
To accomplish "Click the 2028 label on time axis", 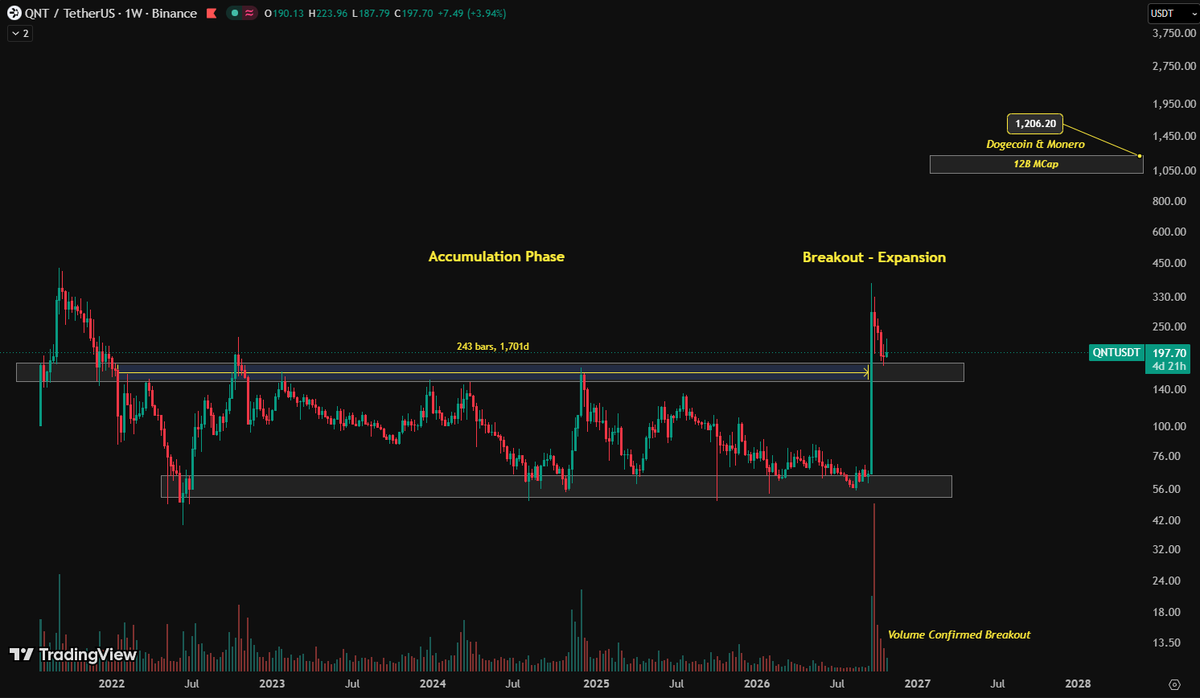I will tap(1078, 684).
